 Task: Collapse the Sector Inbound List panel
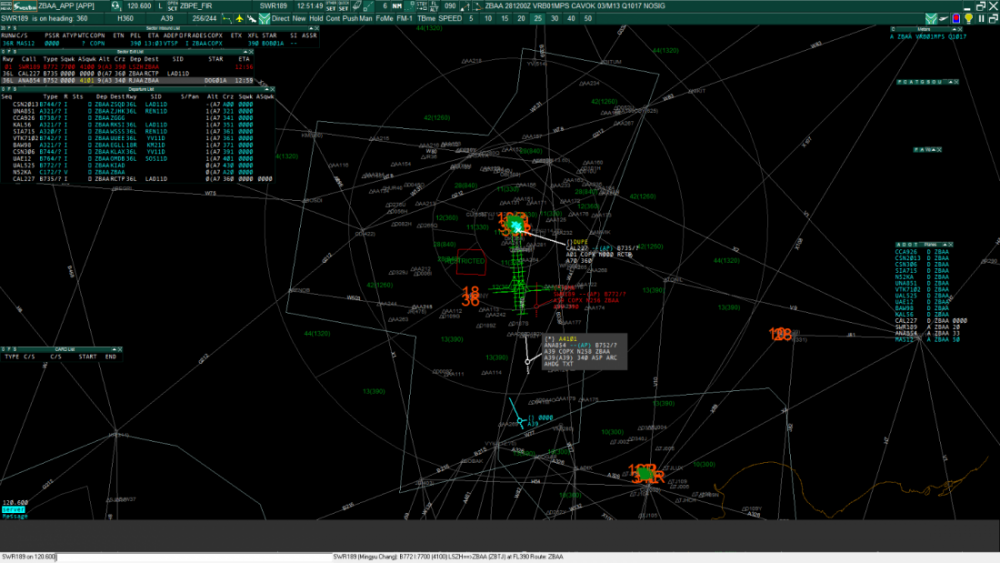[x=311, y=29]
